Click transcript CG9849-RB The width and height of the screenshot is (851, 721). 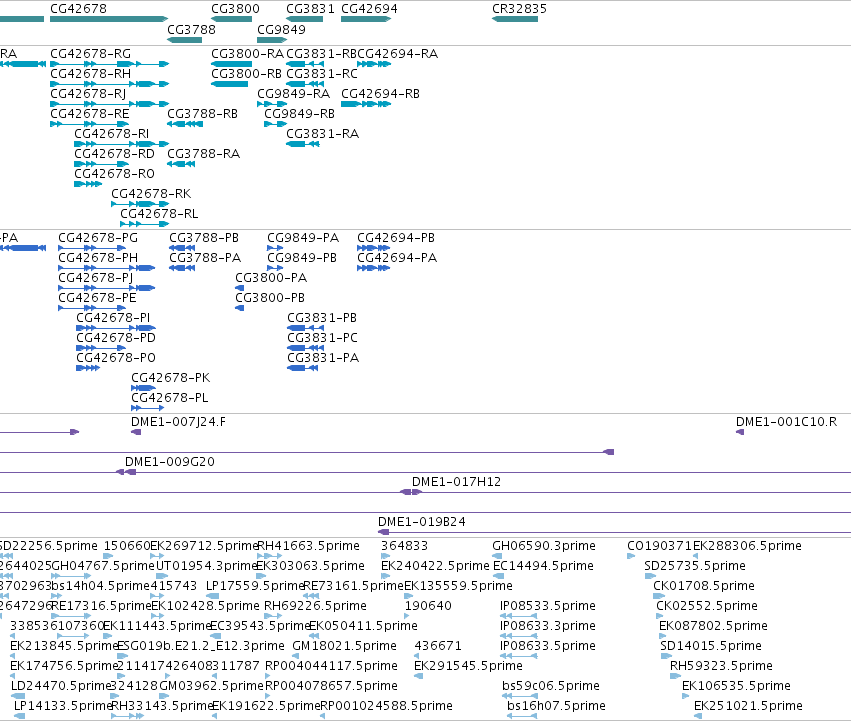(276, 124)
